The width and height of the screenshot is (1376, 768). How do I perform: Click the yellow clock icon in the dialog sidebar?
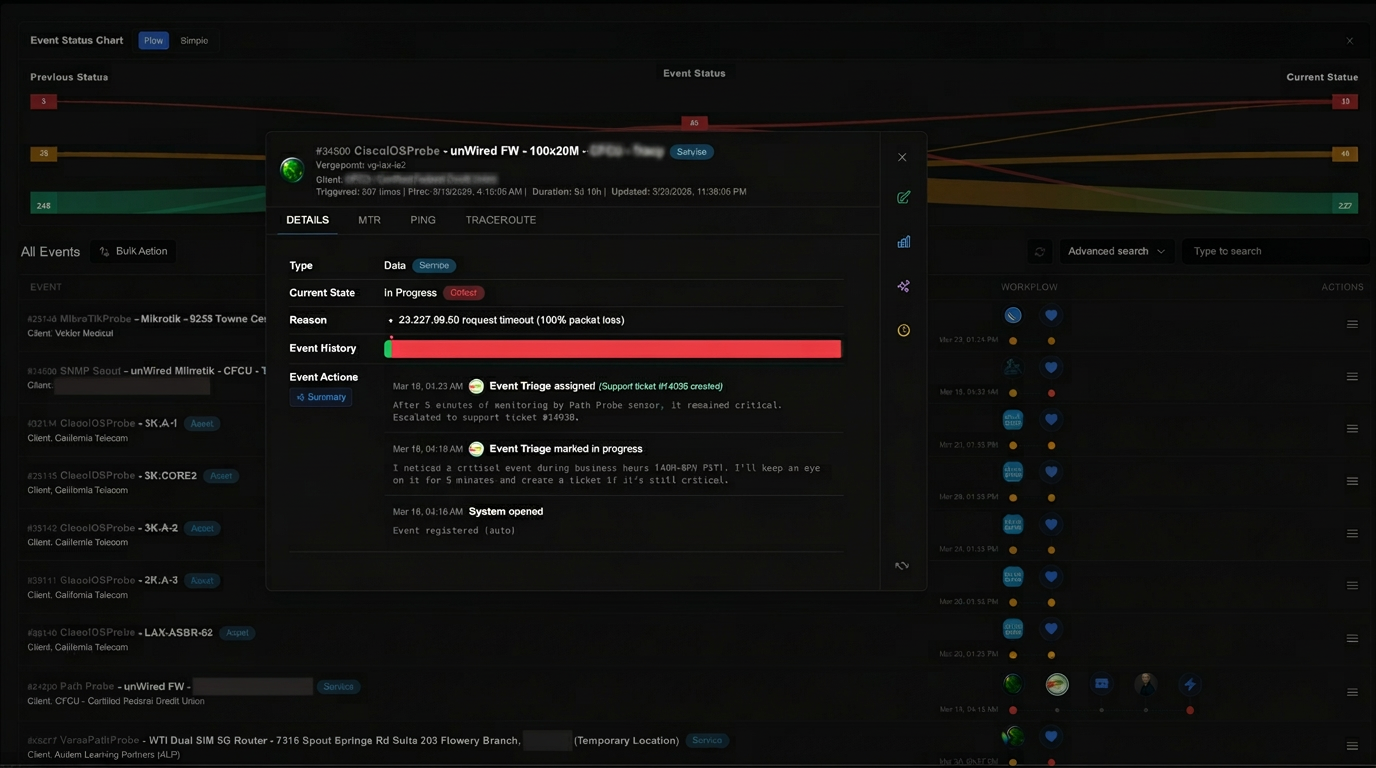[x=903, y=331]
